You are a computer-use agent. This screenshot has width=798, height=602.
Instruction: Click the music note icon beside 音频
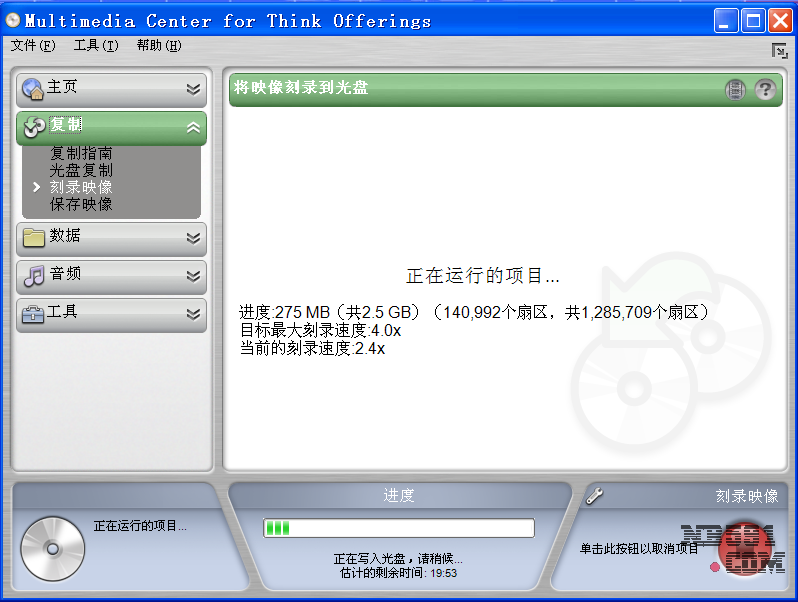[33, 275]
